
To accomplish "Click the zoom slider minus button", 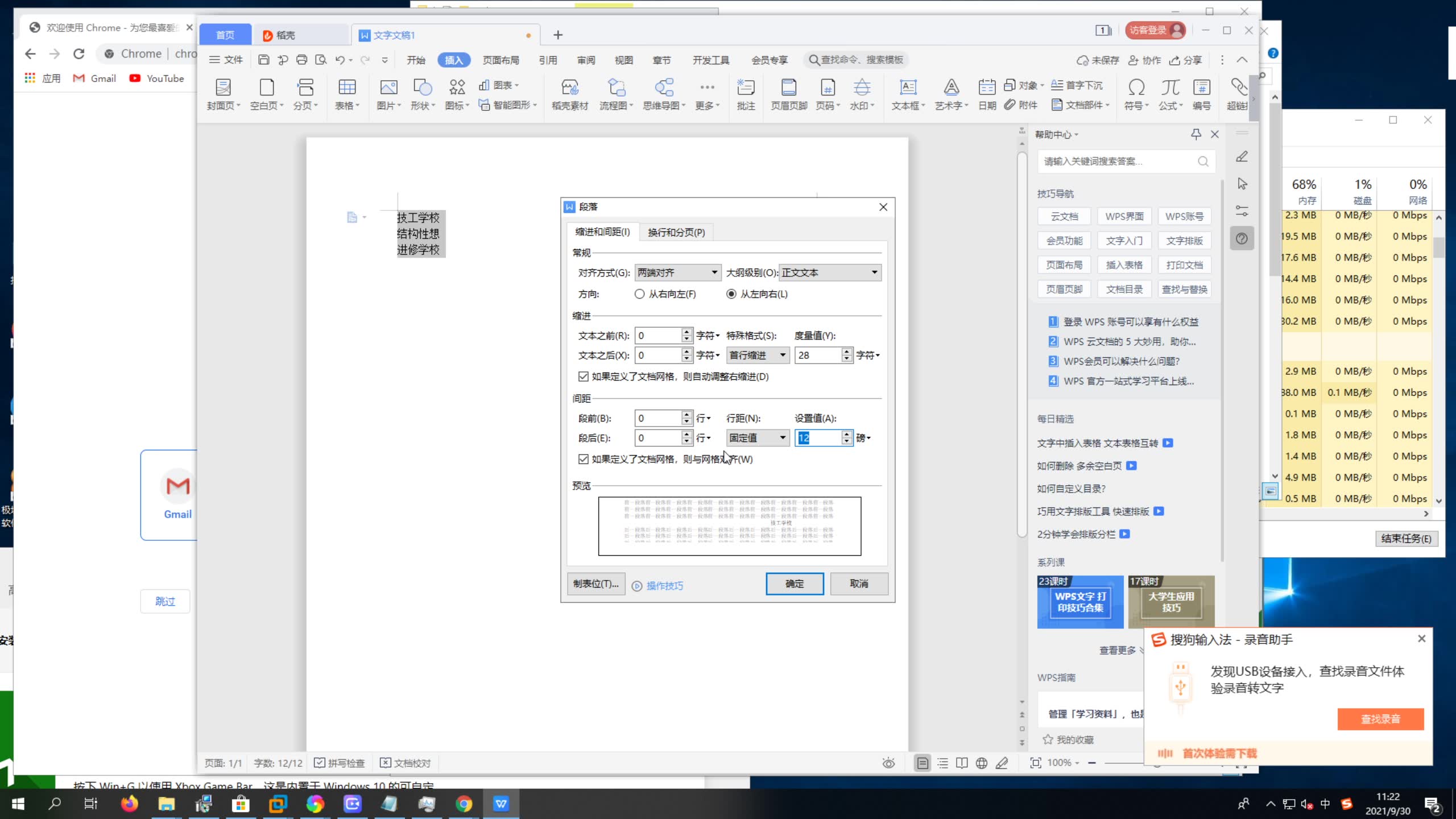I will 1092,763.
